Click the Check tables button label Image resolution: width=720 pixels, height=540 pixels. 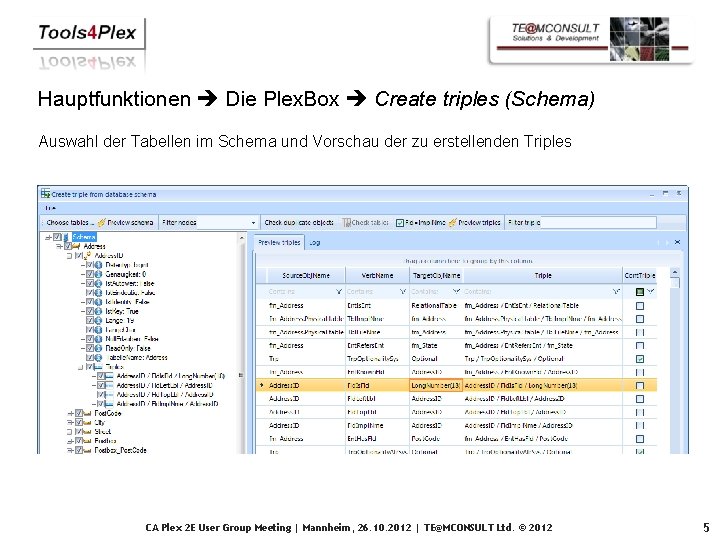coord(370,223)
